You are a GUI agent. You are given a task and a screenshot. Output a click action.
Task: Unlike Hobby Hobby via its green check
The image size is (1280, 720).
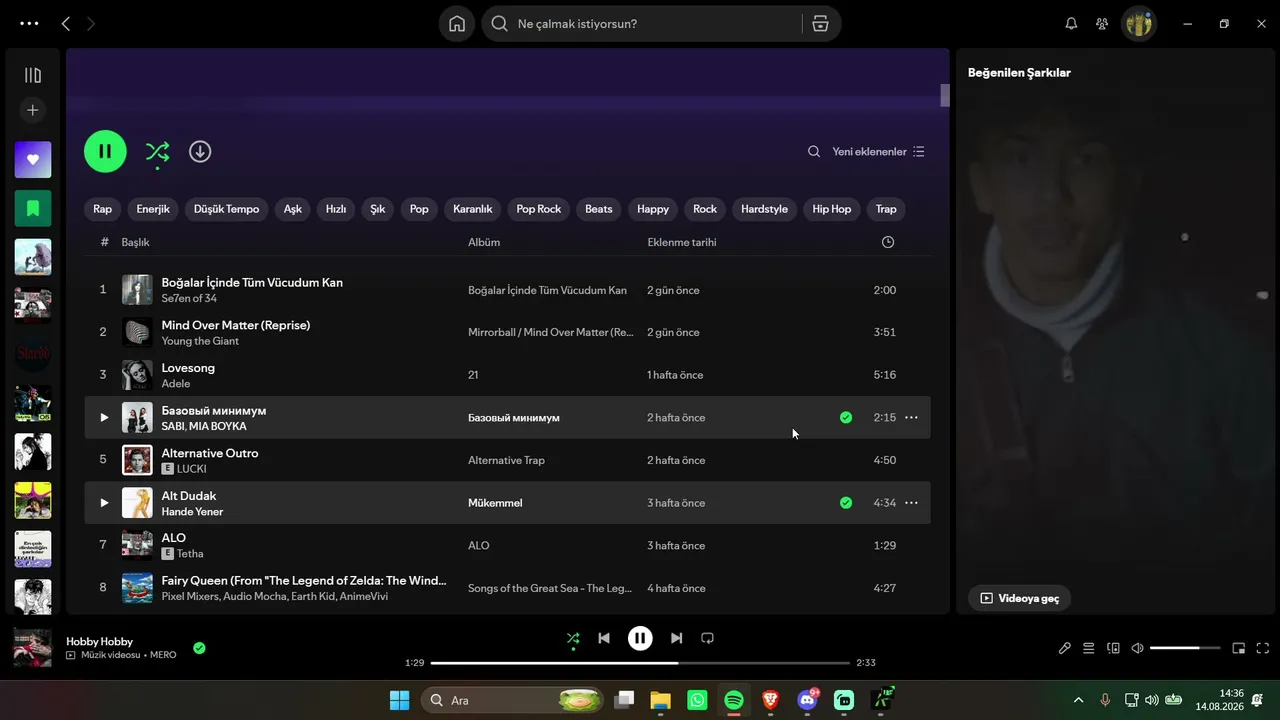click(199, 648)
